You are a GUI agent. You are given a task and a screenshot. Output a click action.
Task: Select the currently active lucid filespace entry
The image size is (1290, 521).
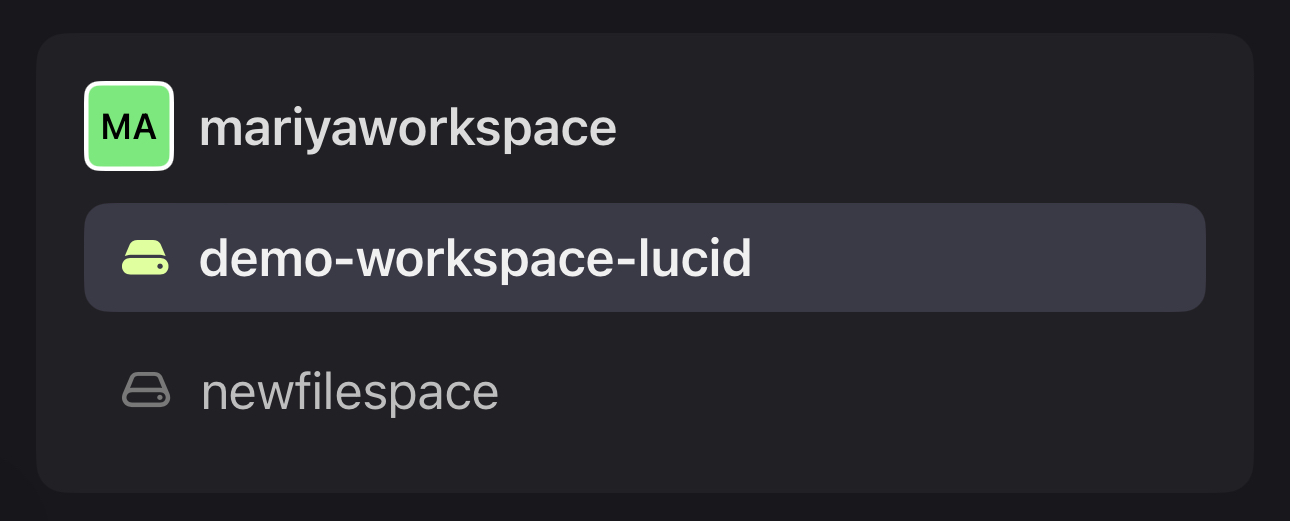pos(645,258)
